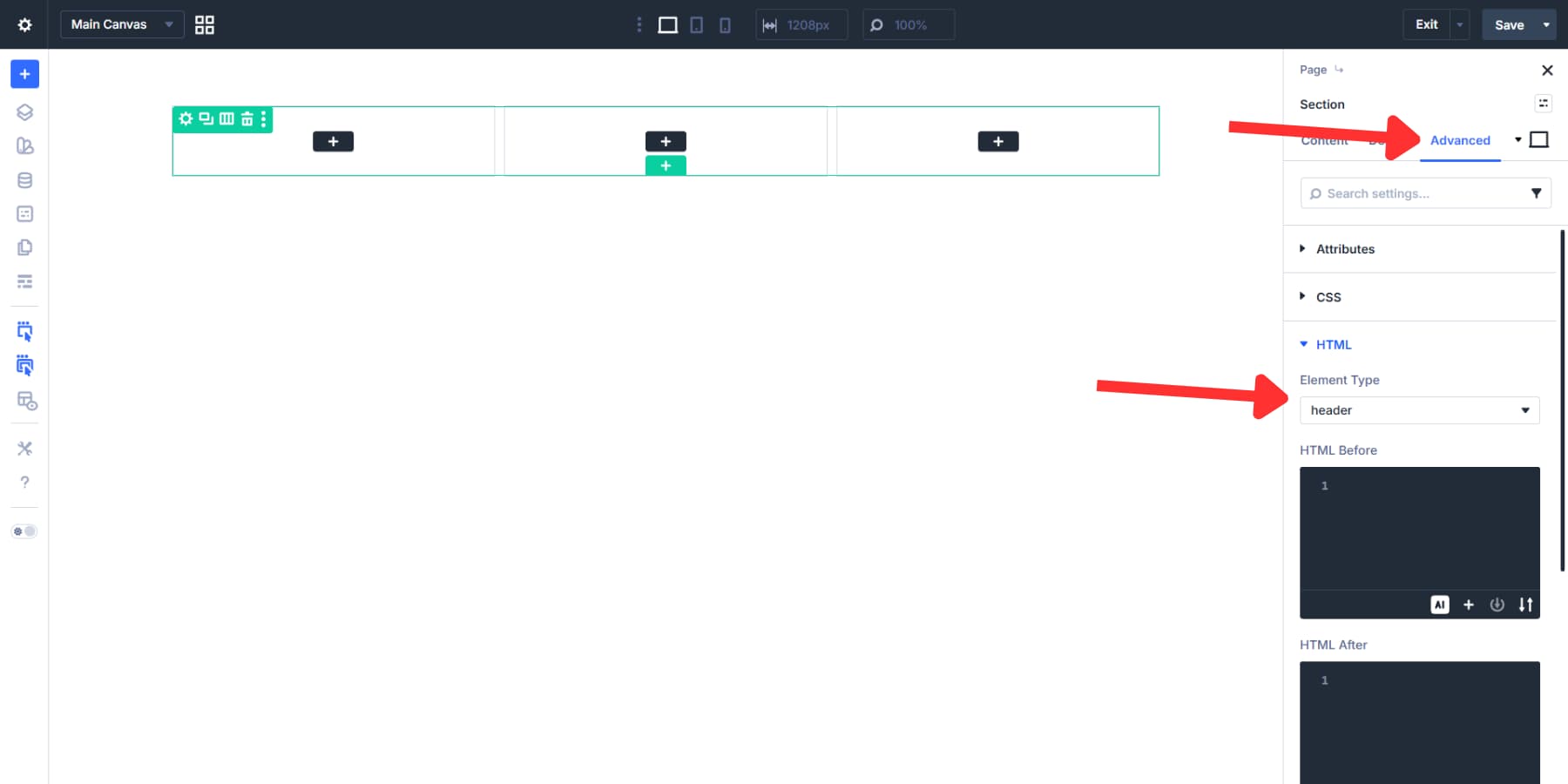This screenshot has height=784, width=1568.
Task: Duplicate the section via the green toolbar
Action: [x=205, y=119]
